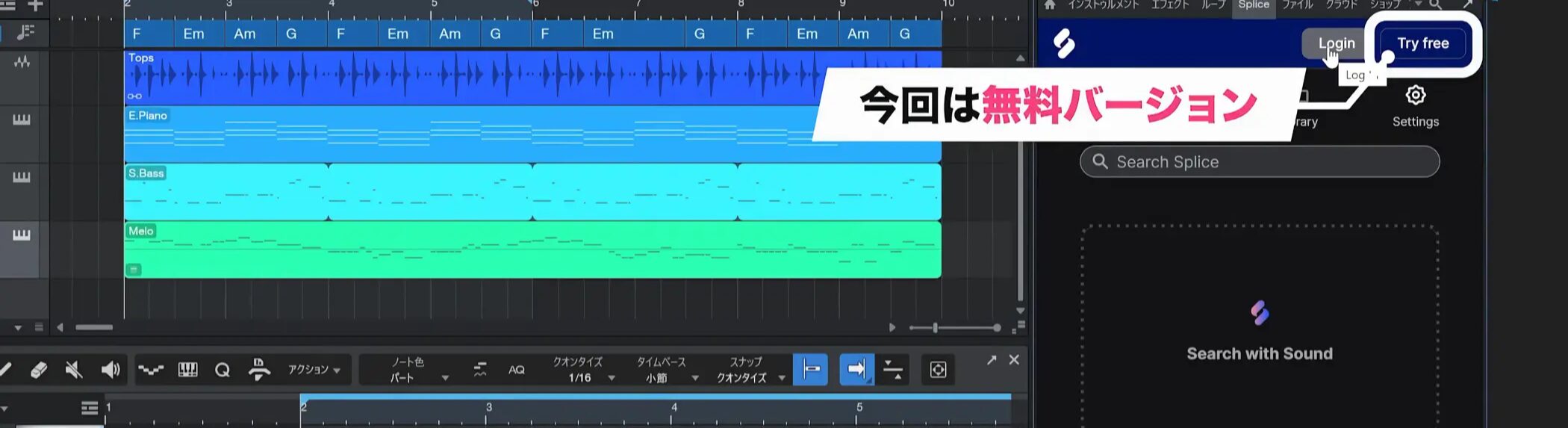Open the アクション dropdown menu

click(314, 370)
